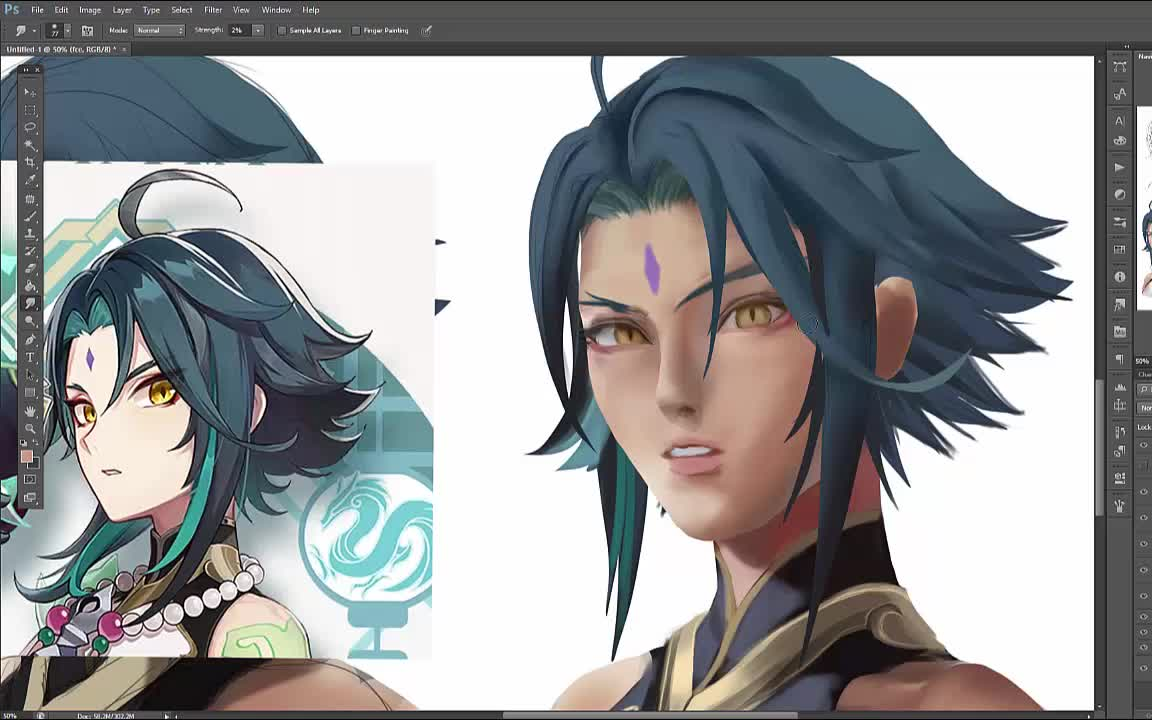Toggle Quick Mask mode
1152x720 pixels.
pos(30,480)
